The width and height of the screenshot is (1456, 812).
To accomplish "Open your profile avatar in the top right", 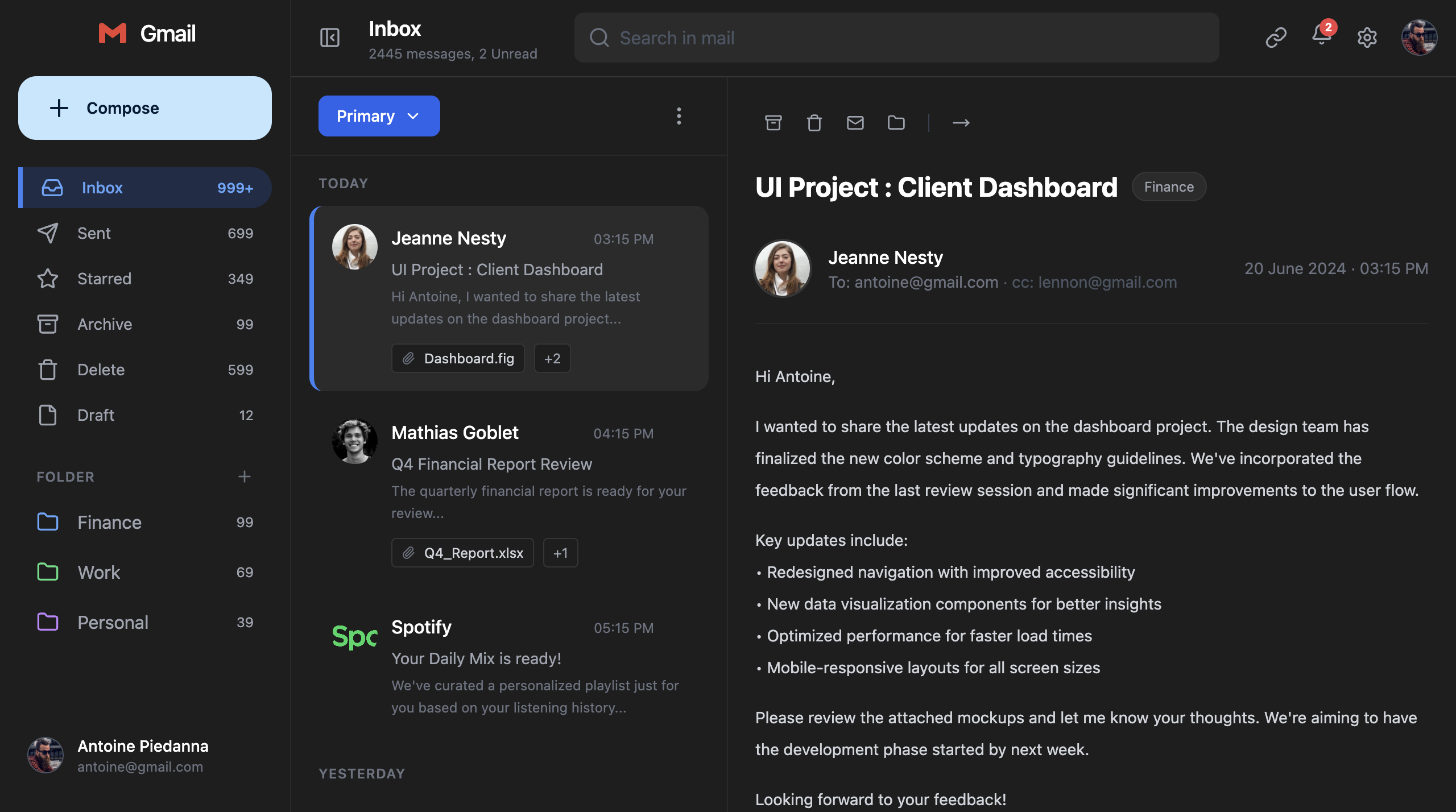I will [x=1420, y=38].
